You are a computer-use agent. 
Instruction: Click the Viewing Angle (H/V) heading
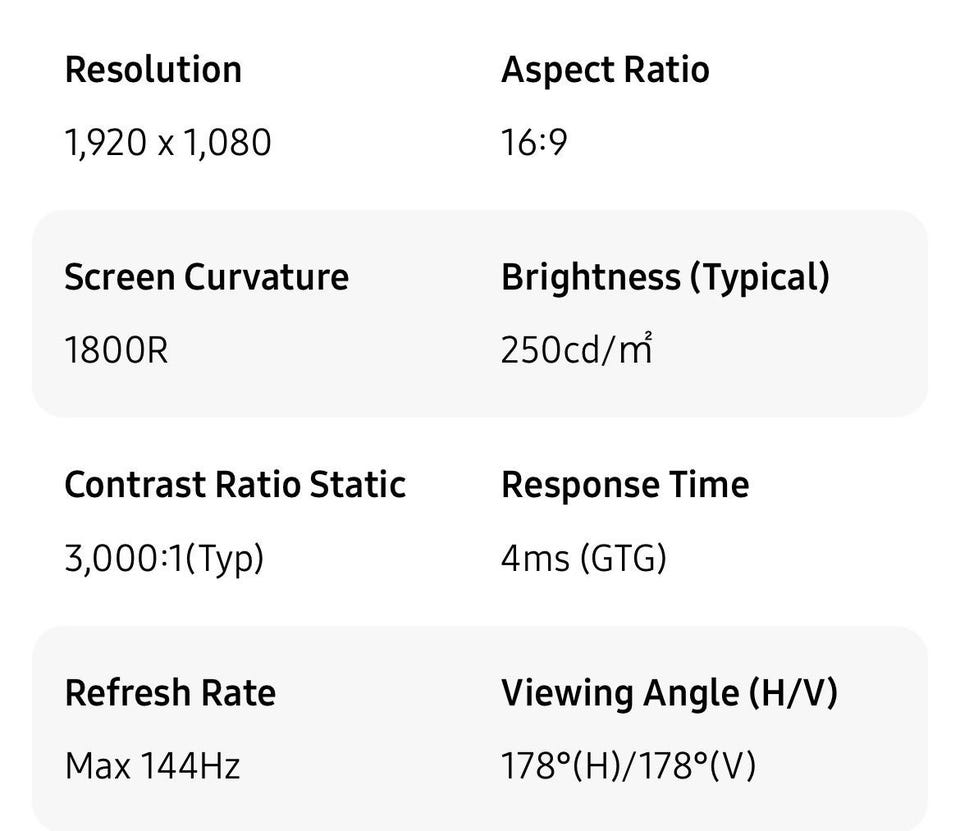[x=669, y=693]
